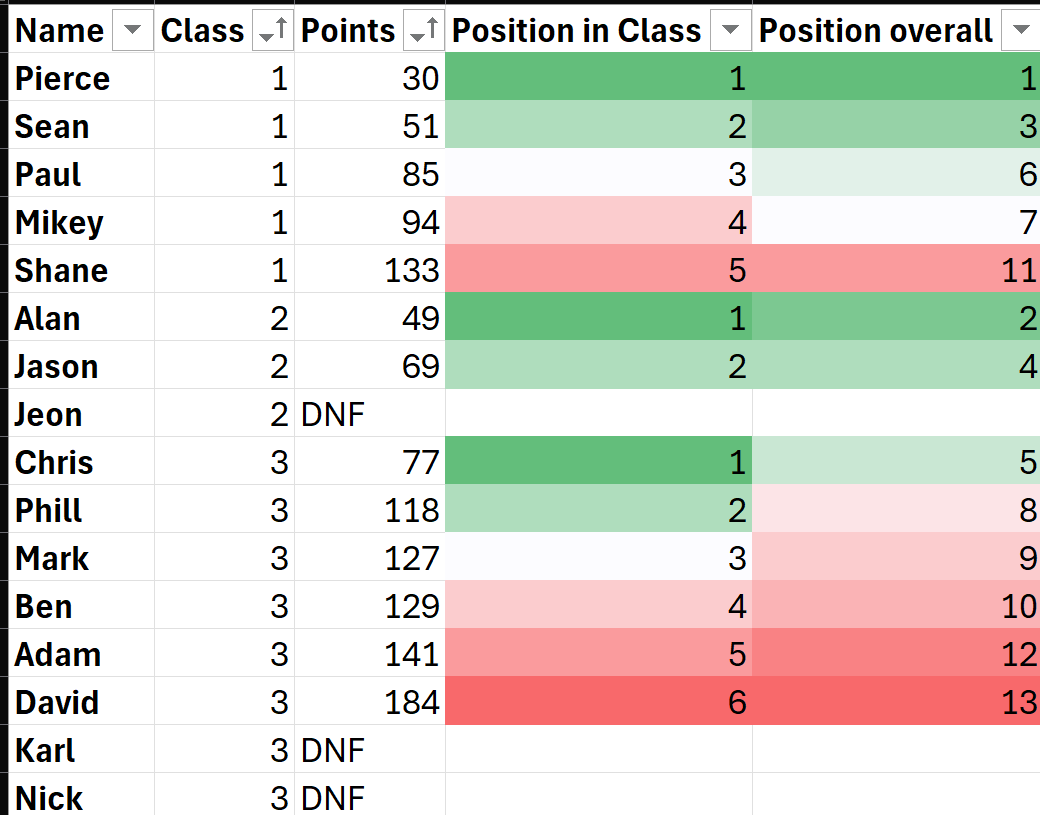Click Shane's red Position in Class cell

pyautogui.click(x=598, y=269)
